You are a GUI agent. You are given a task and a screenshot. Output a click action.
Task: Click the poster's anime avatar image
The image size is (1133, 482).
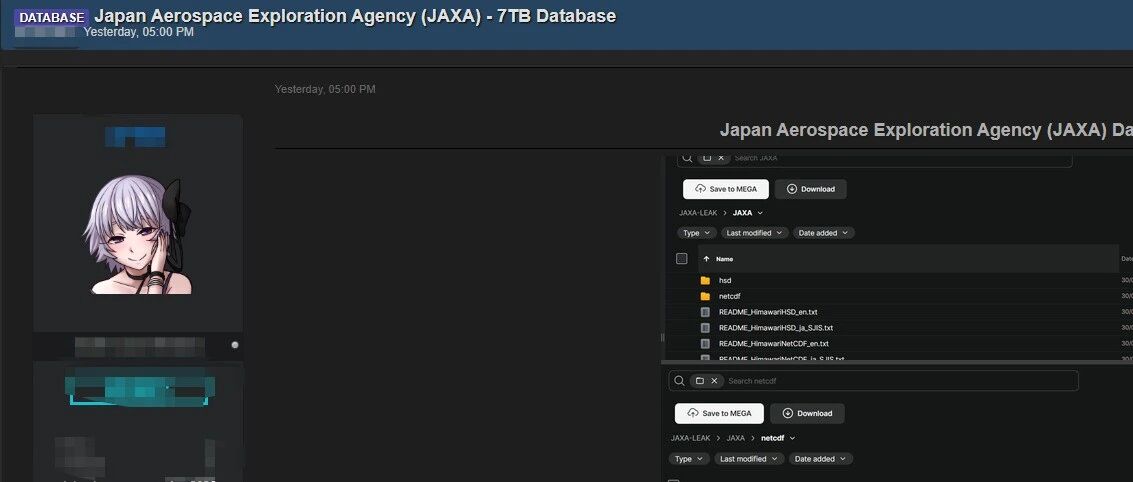pyautogui.click(x=138, y=235)
